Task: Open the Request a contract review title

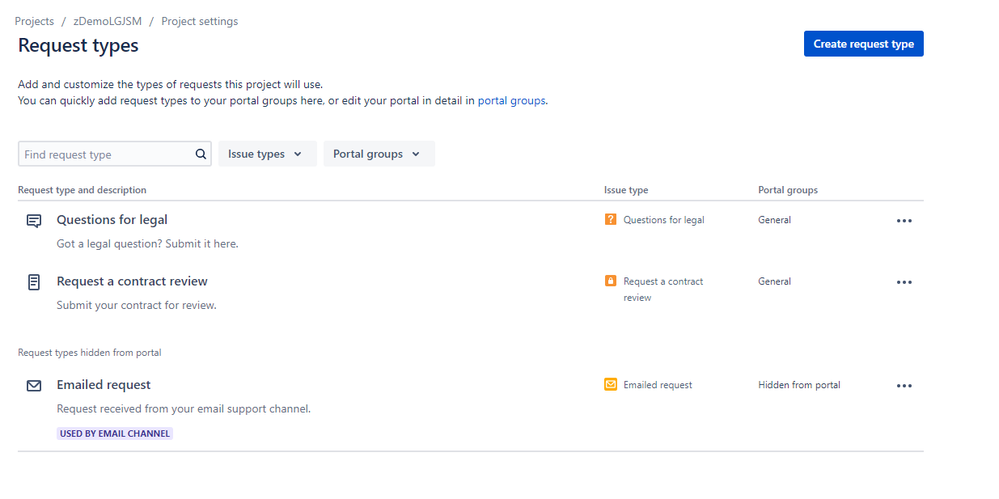Action: click(132, 281)
